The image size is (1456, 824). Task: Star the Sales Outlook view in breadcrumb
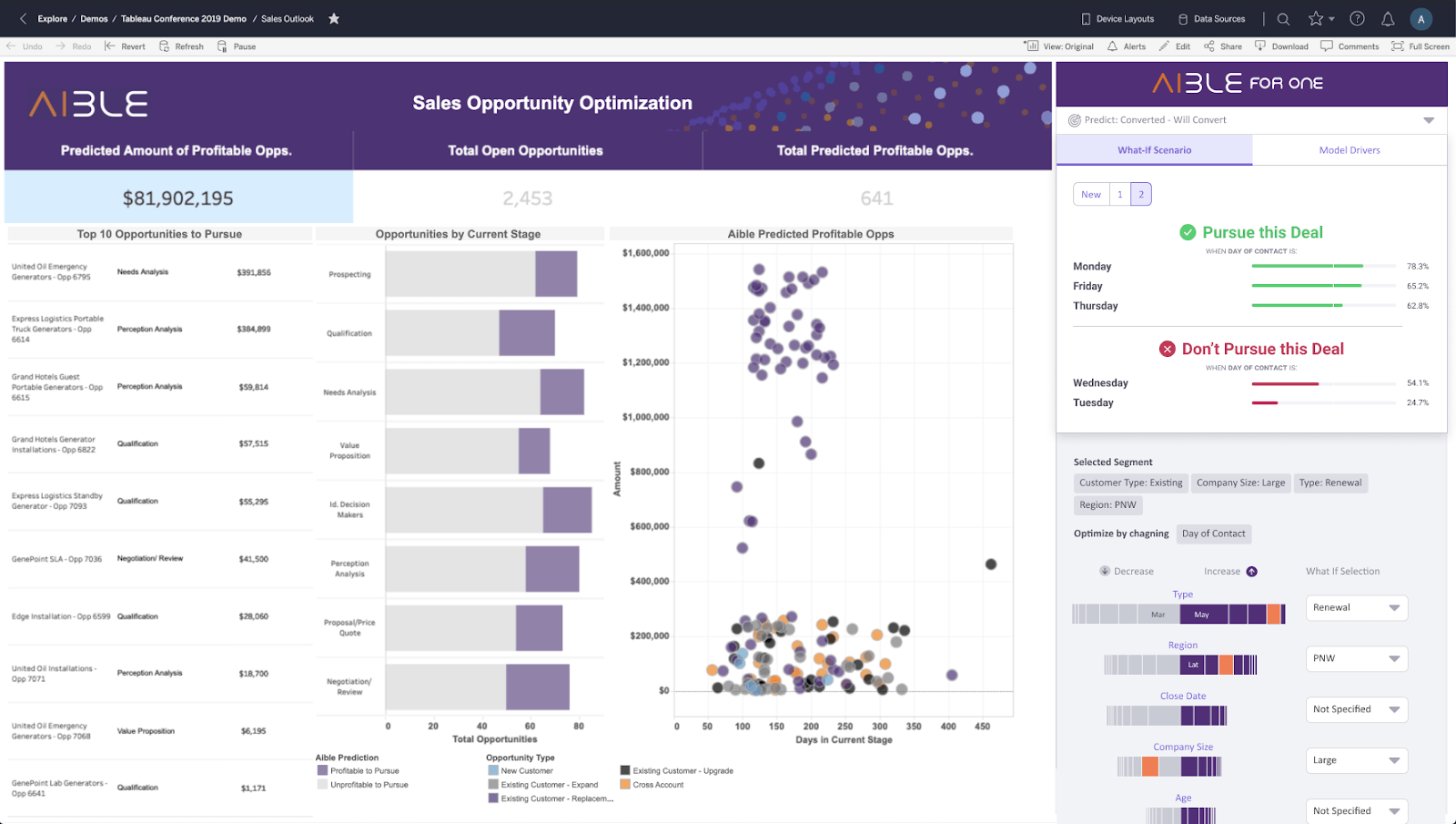point(334,19)
